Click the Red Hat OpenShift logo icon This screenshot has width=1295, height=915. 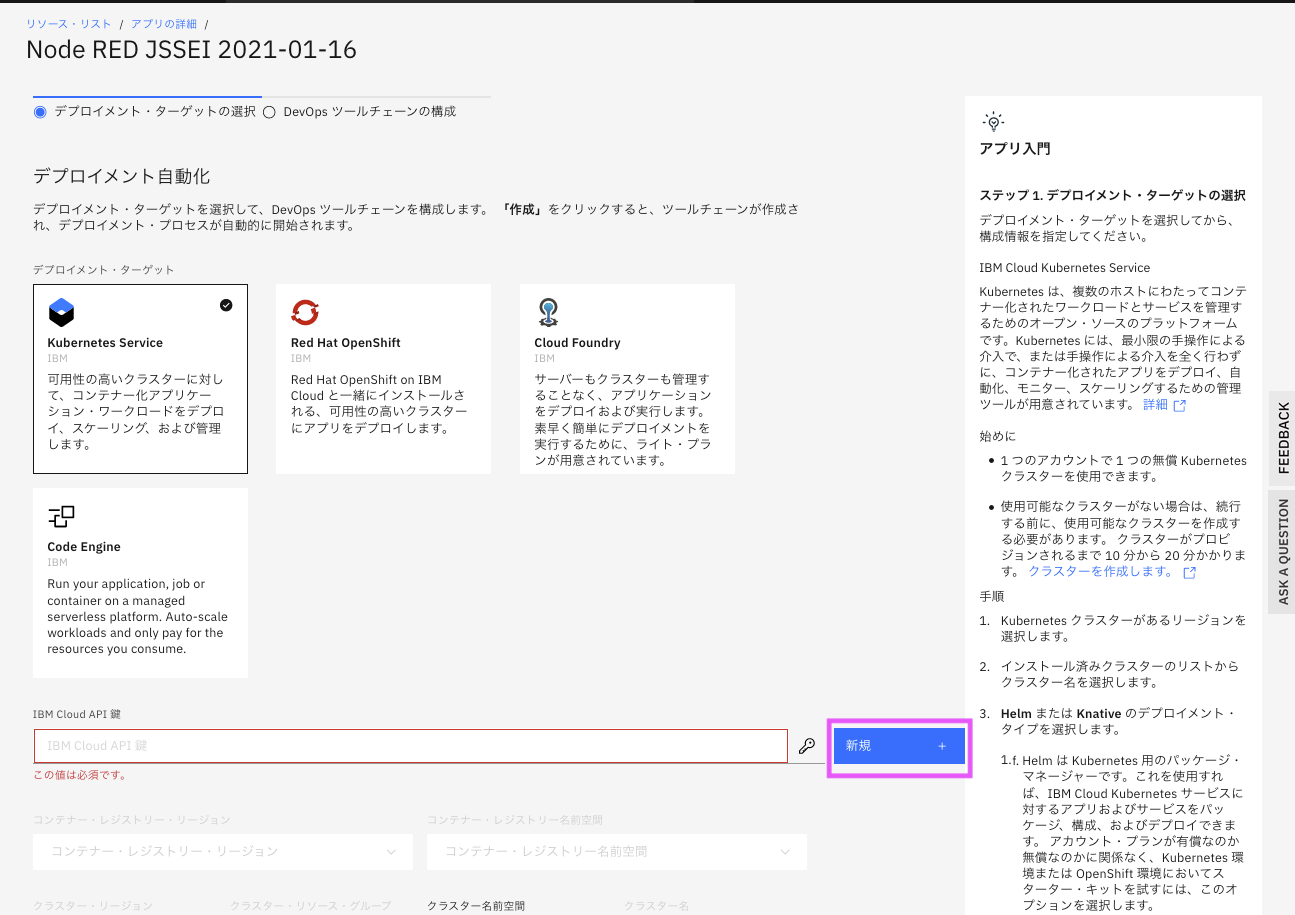pyautogui.click(x=304, y=313)
